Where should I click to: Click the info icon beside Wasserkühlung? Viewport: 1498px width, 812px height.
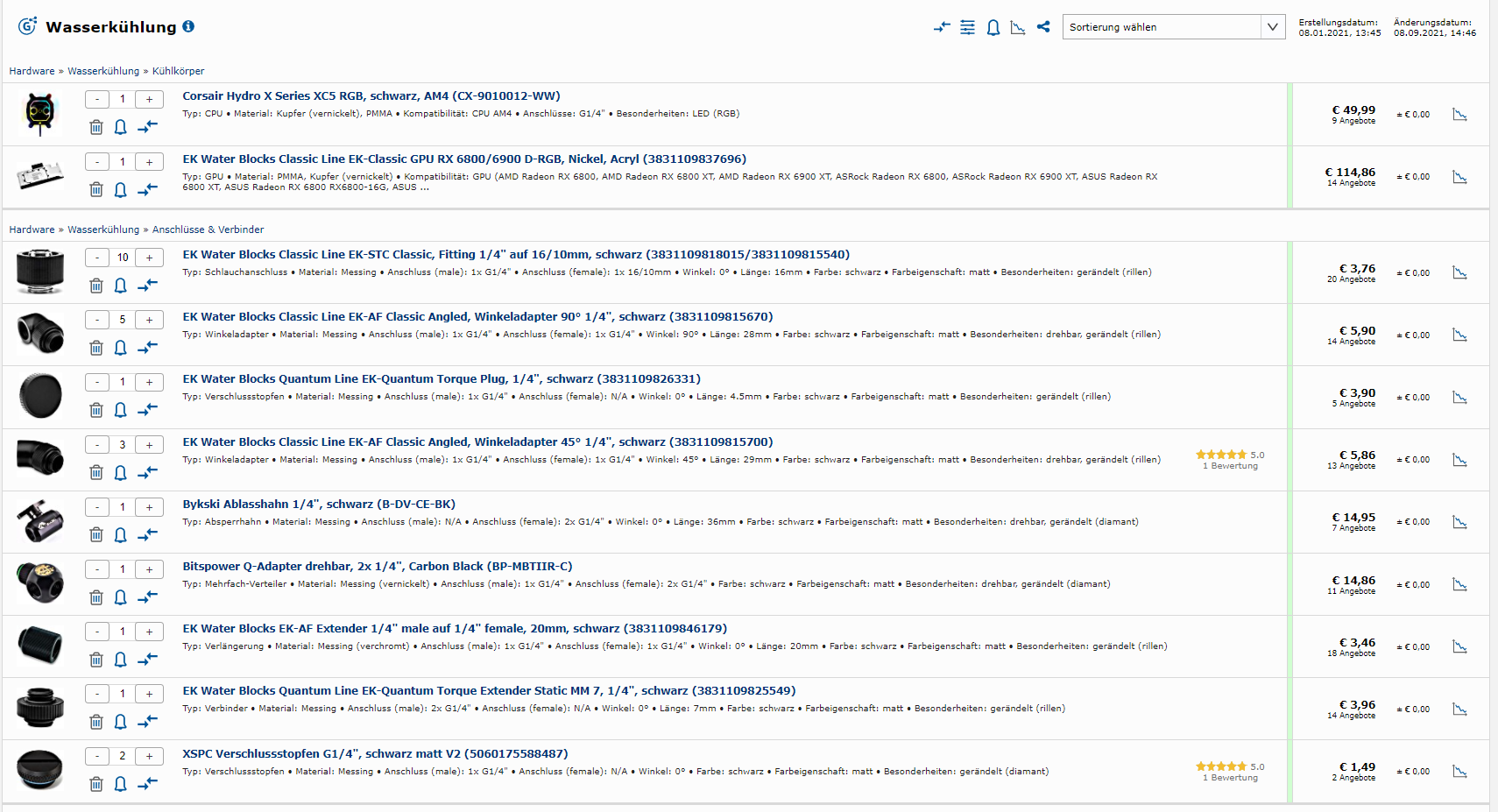[188, 26]
